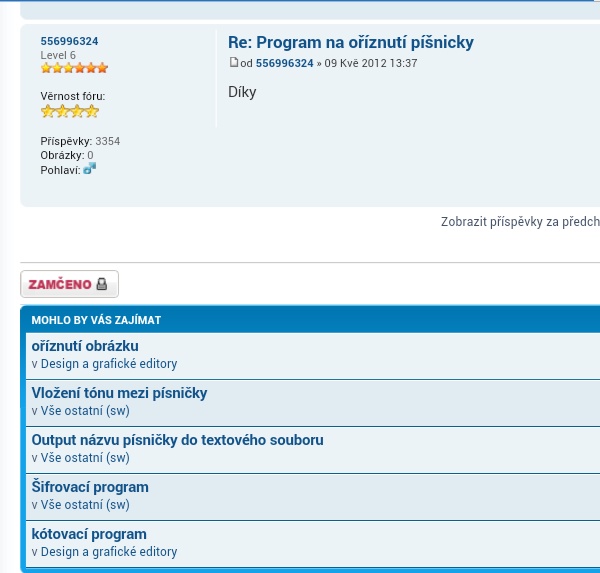Viewport: 600px width, 573px height.
Task: Click author link 556996324 in post byline
Action: tap(284, 63)
